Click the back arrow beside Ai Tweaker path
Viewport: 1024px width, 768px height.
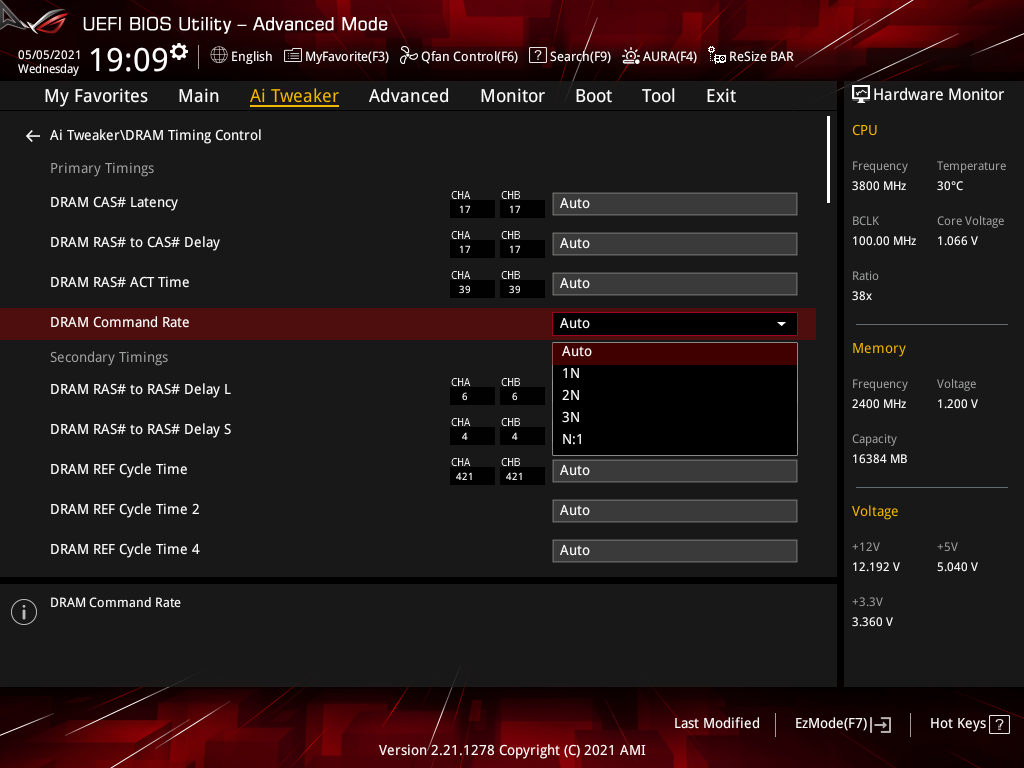(33, 136)
